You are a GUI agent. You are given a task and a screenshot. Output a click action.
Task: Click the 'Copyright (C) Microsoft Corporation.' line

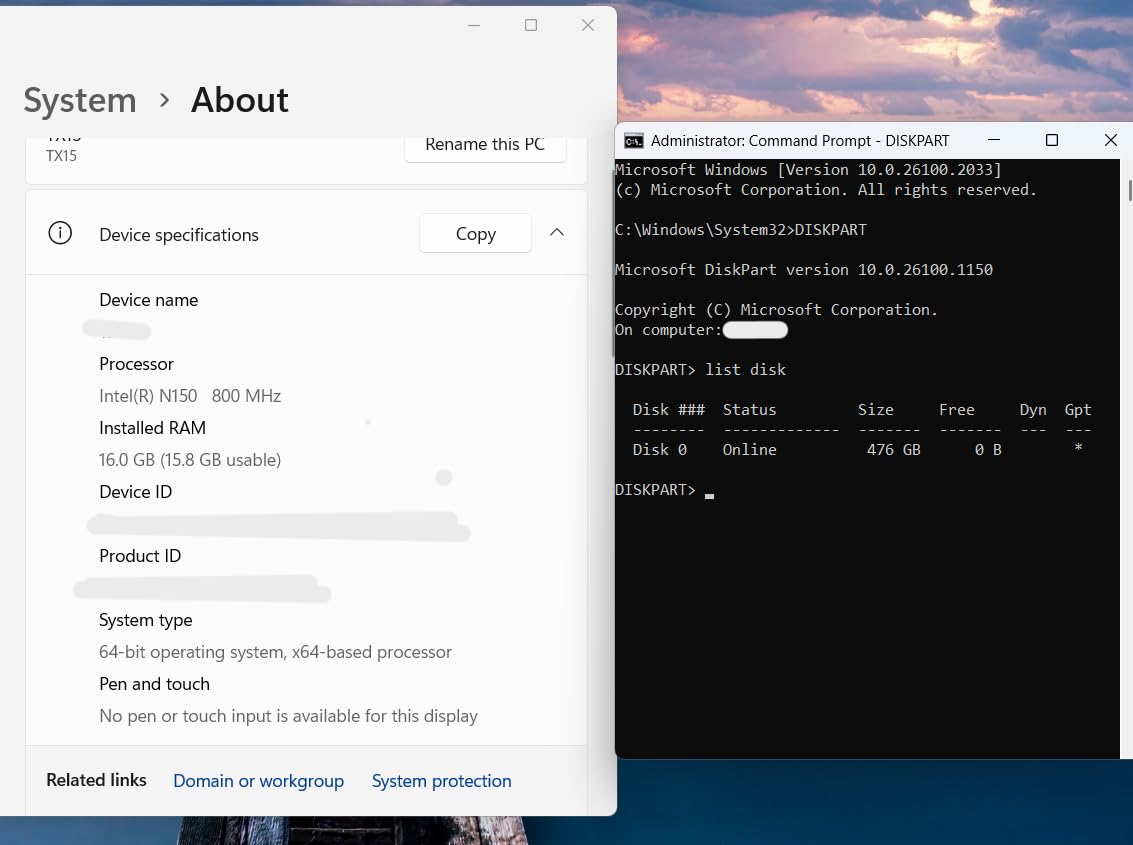(x=776, y=309)
